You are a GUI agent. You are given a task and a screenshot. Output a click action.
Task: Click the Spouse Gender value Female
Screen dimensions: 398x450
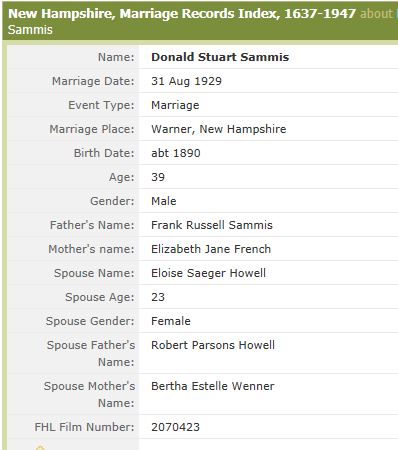171,321
